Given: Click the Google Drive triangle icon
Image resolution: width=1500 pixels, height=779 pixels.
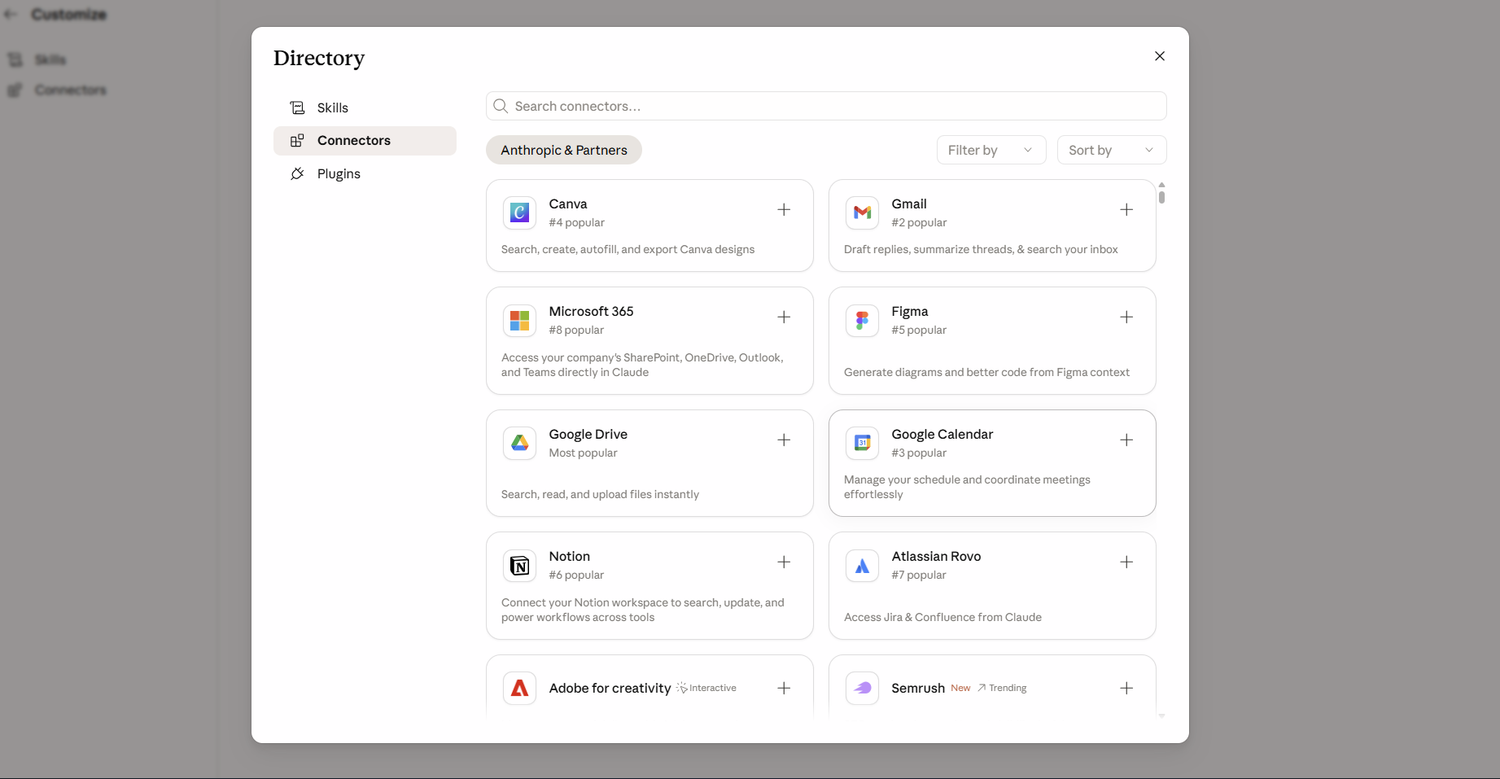Looking at the screenshot, I should 519,443.
